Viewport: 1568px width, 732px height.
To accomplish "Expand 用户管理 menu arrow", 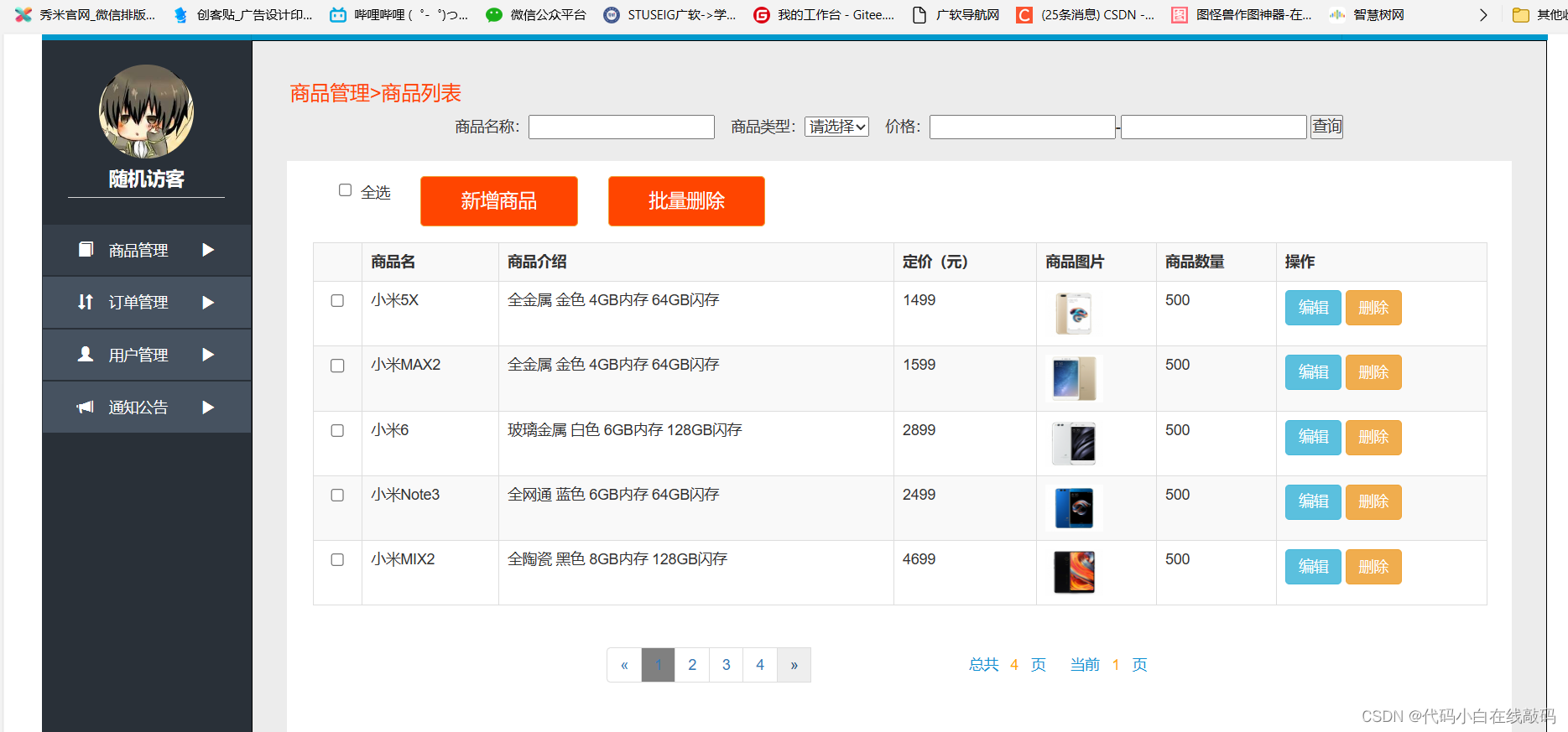I will point(208,355).
